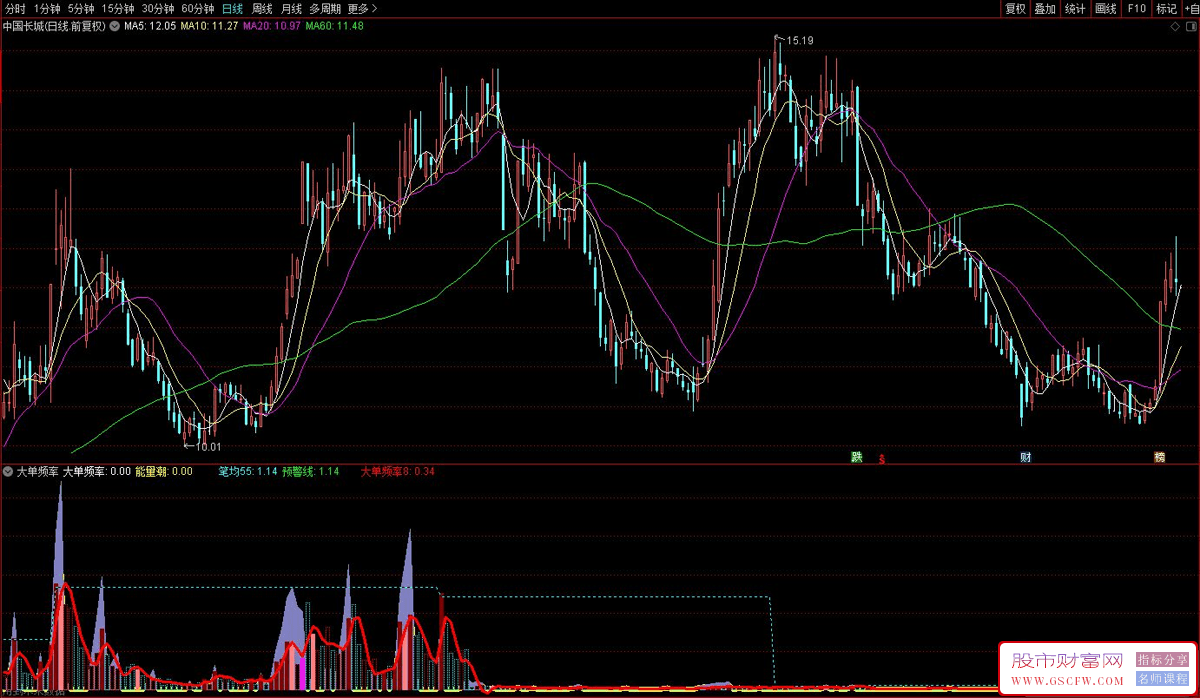
Task: Click the 15.19 high price marker
Action: [x=800, y=41]
